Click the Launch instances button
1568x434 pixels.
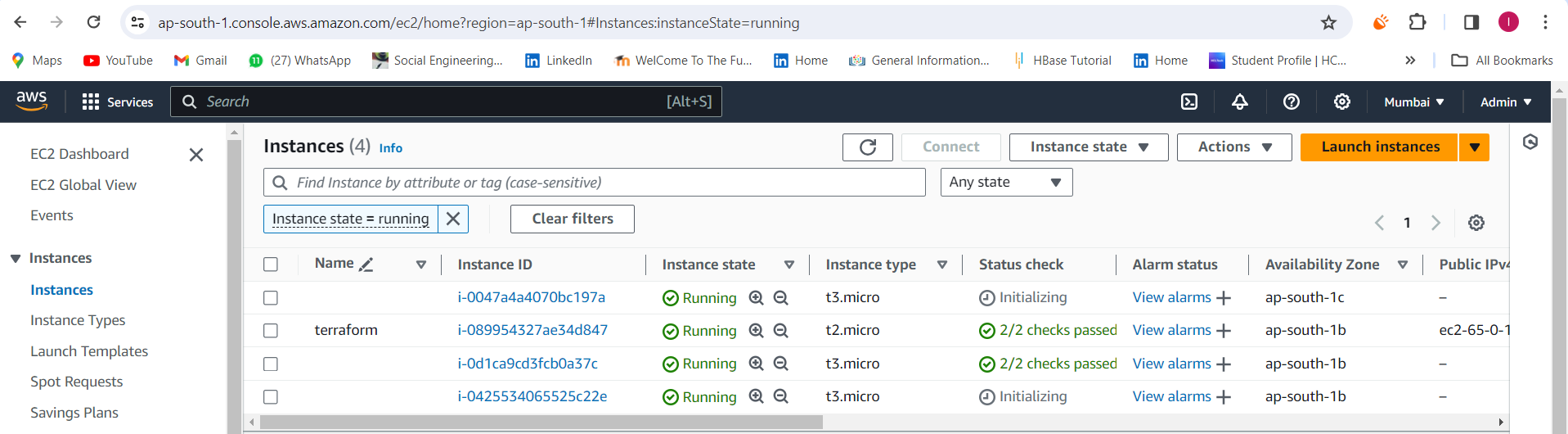click(1380, 147)
